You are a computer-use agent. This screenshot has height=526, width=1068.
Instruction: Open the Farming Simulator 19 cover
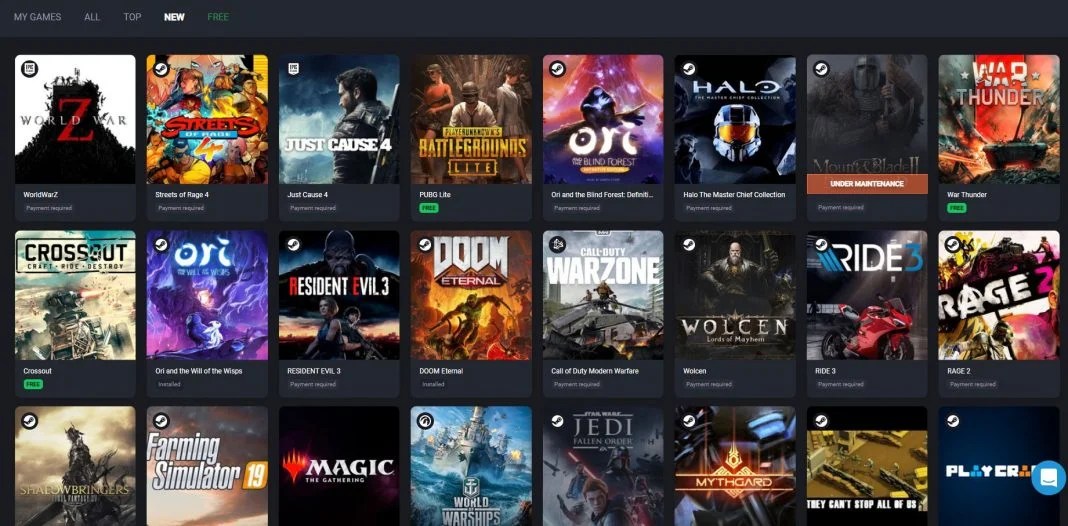coord(207,466)
